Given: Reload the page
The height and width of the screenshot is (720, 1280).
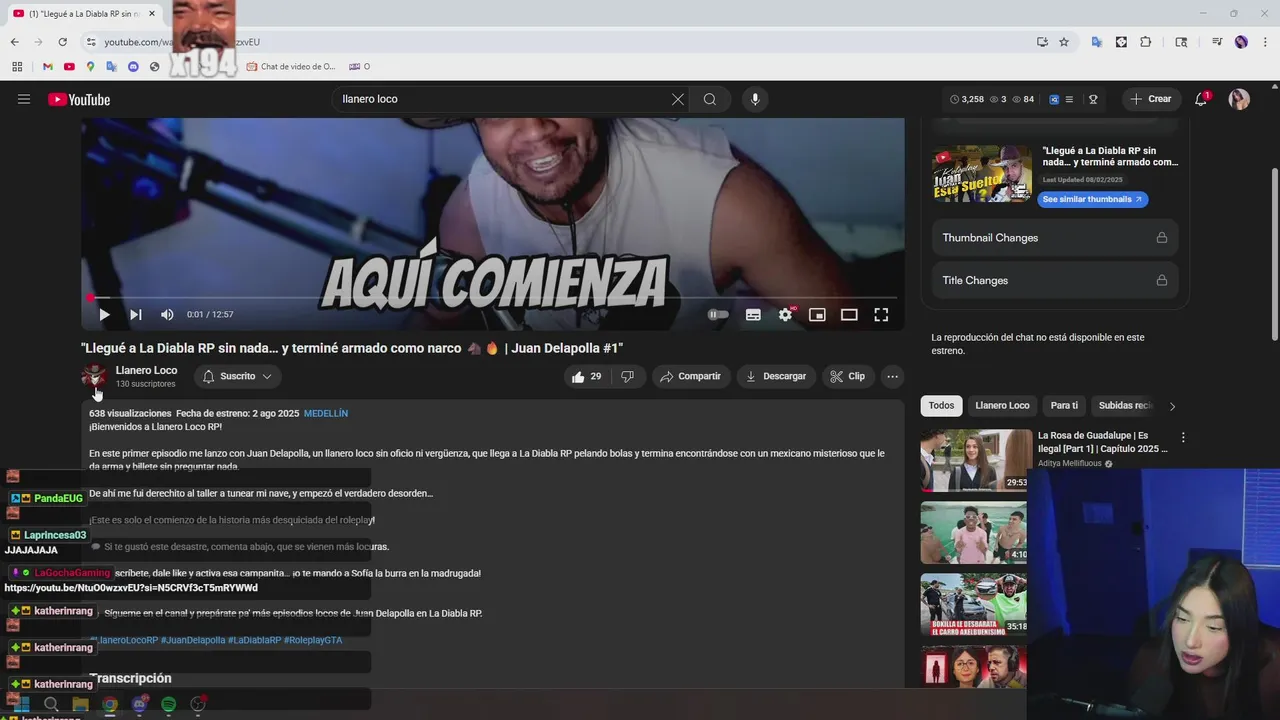Looking at the screenshot, I should pos(62,42).
